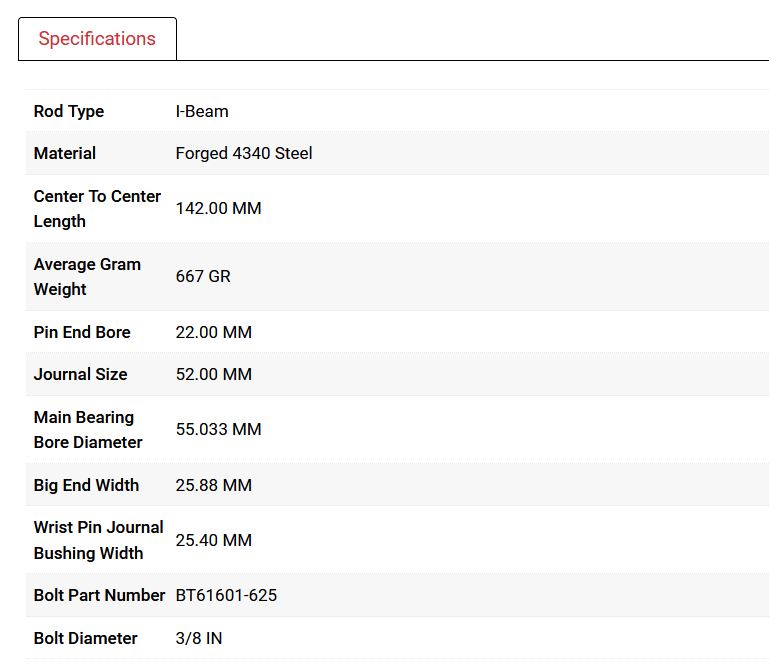Select the 55.033 MM value
This screenshot has height=671, width=769.
point(218,429)
